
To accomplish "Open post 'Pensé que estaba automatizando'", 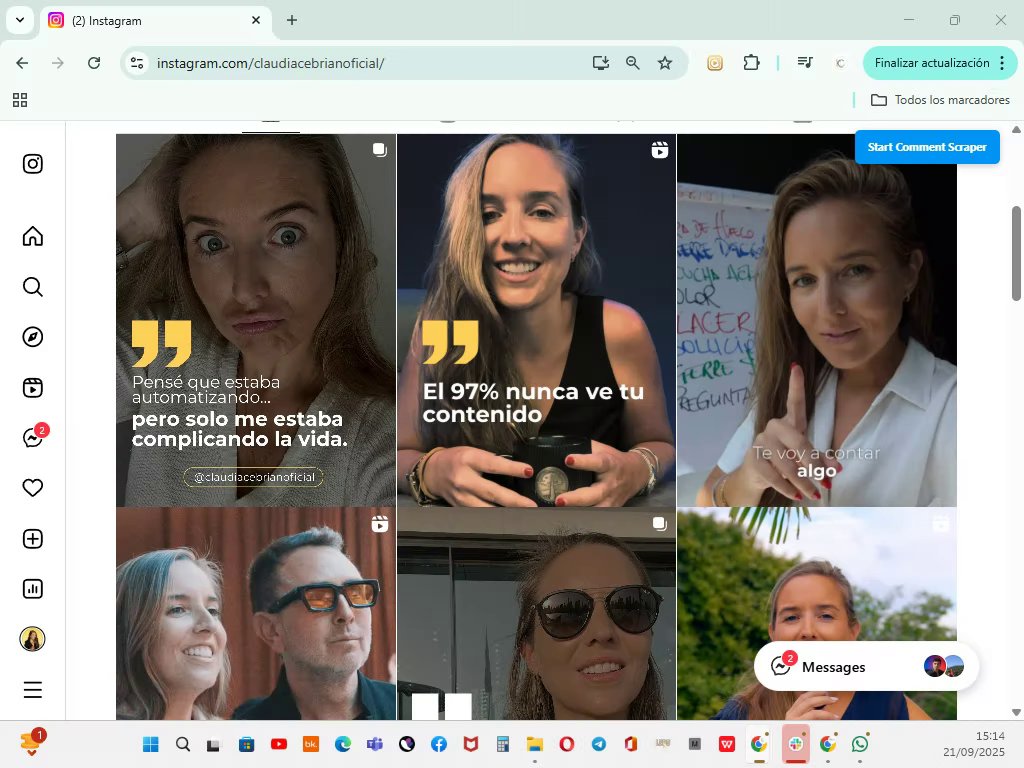I will point(256,320).
